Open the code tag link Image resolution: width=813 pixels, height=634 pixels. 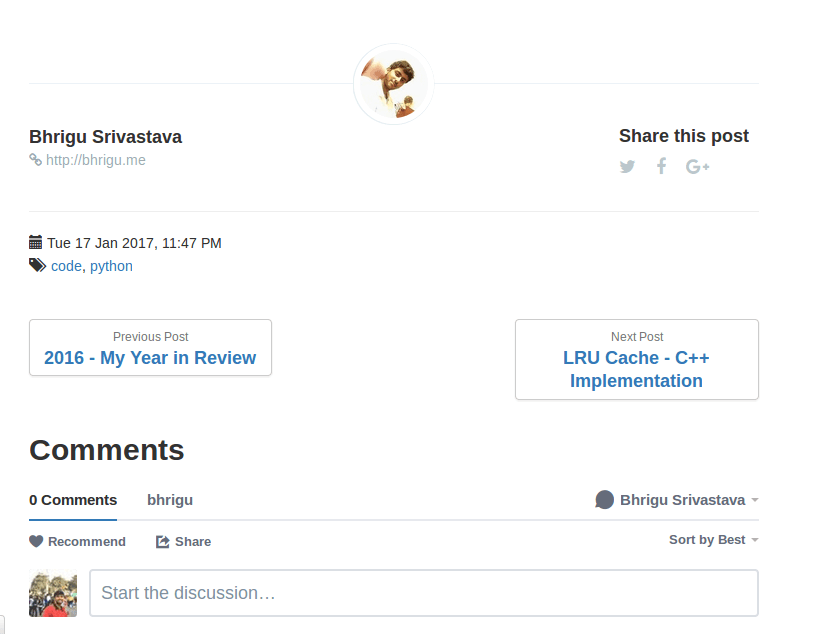66,266
